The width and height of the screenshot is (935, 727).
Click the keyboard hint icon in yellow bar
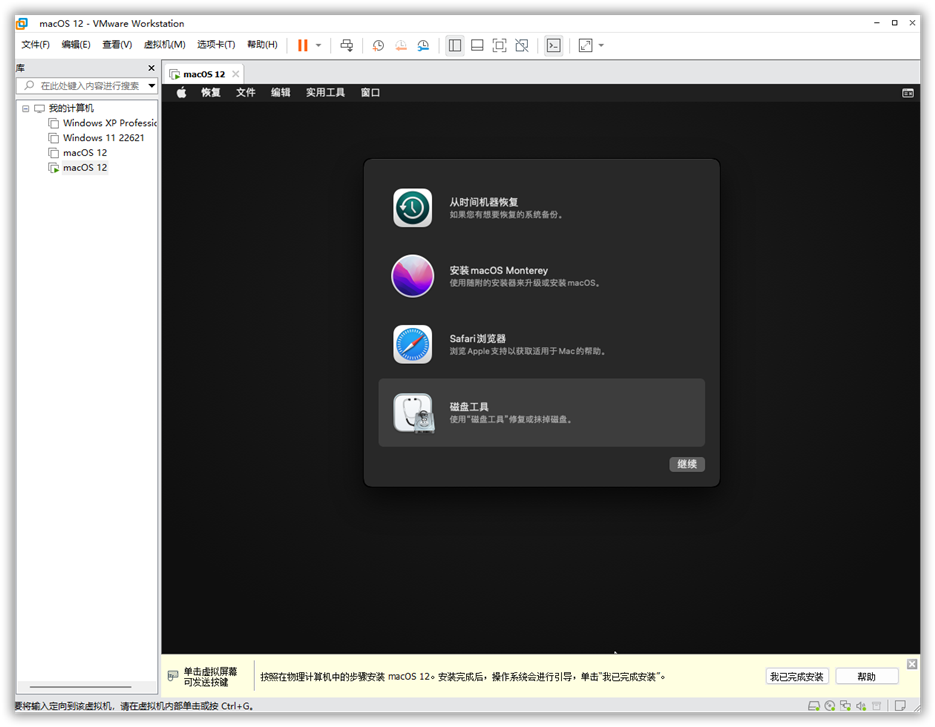click(173, 676)
